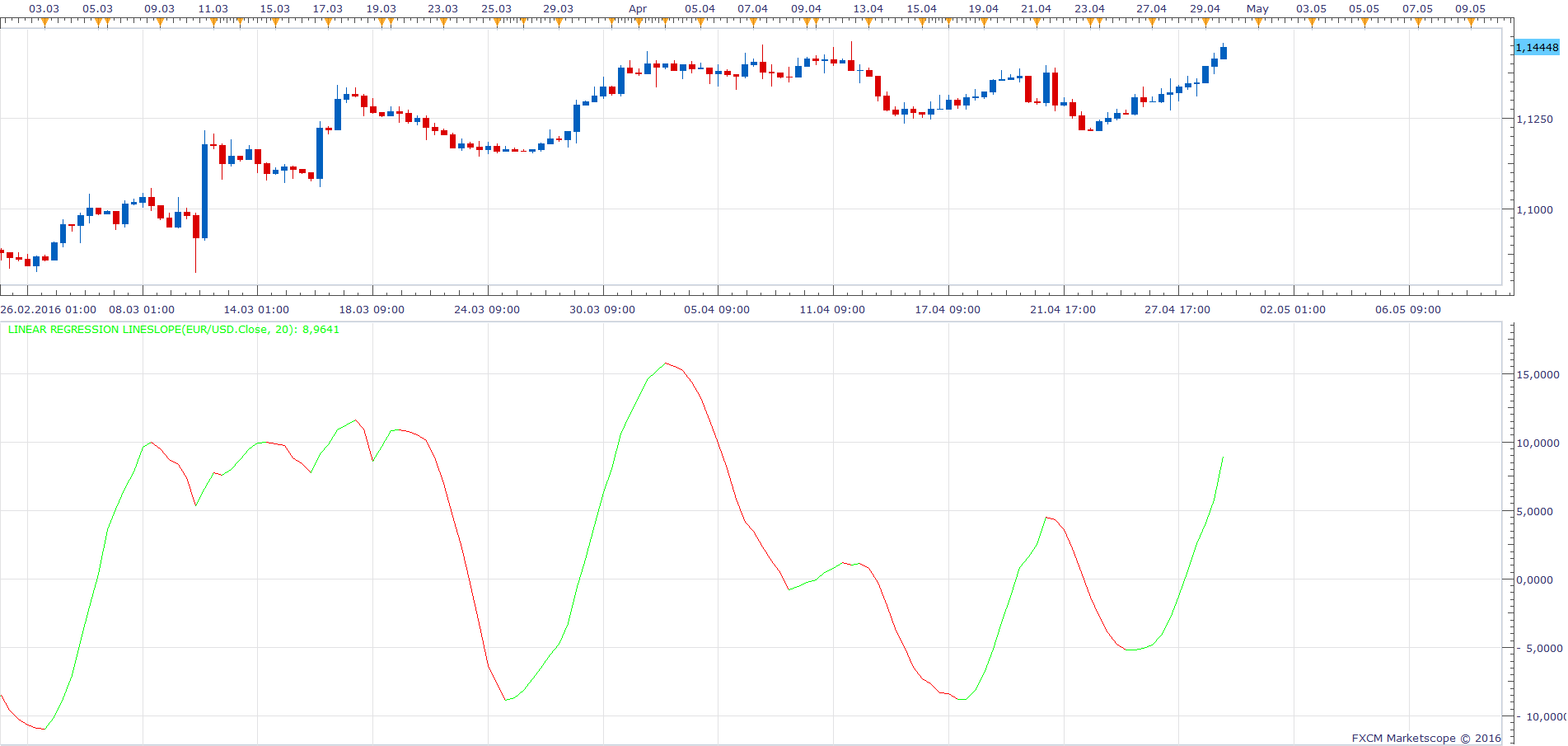Click the orange marker under 13.04

click(868, 22)
